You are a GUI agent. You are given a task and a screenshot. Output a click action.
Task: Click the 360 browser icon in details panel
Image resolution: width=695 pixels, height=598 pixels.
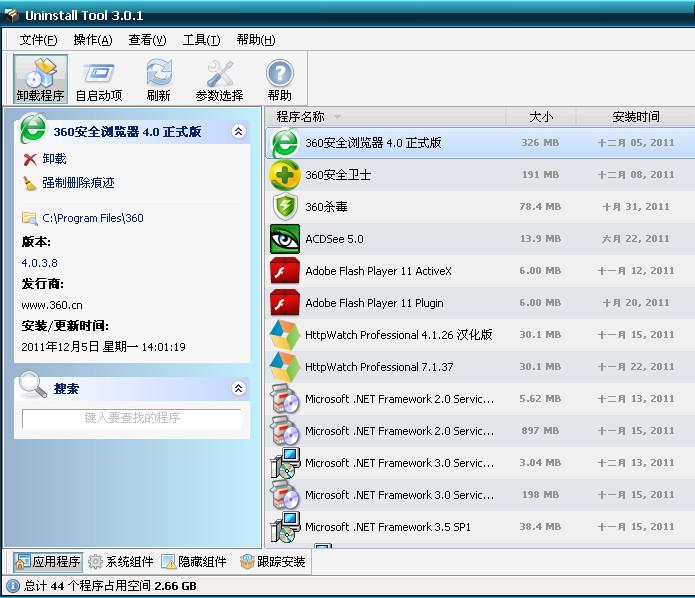click(32, 129)
